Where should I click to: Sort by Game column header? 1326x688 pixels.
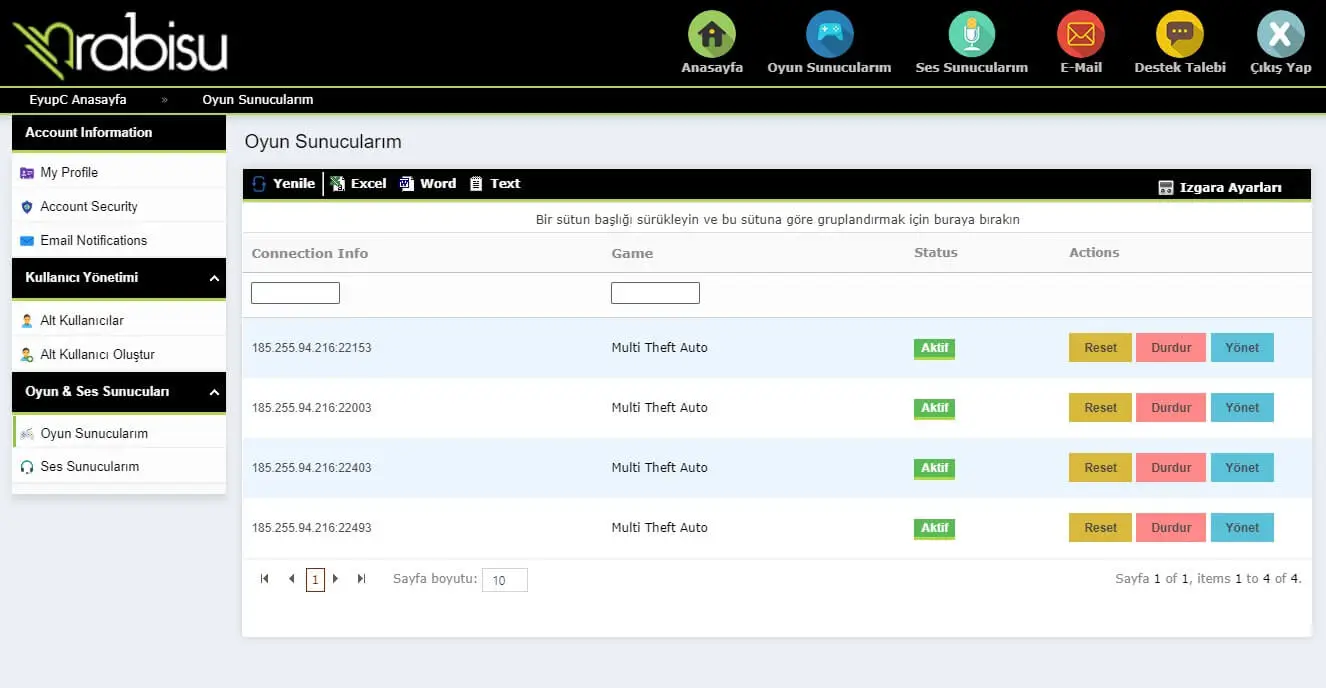tap(632, 253)
